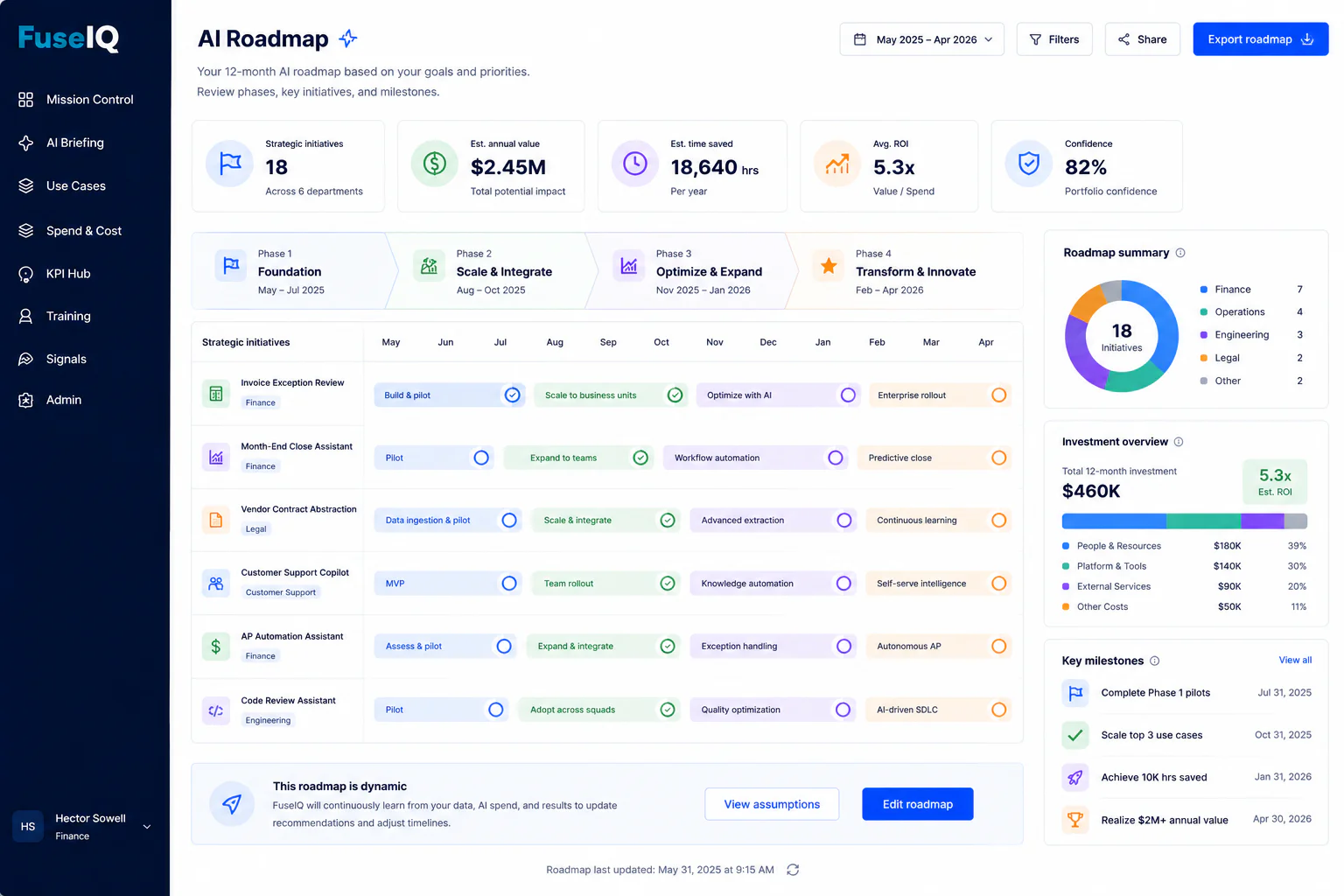Image resolution: width=1344 pixels, height=896 pixels.
Task: Click Est. time saved clock icon
Action: tap(635, 164)
